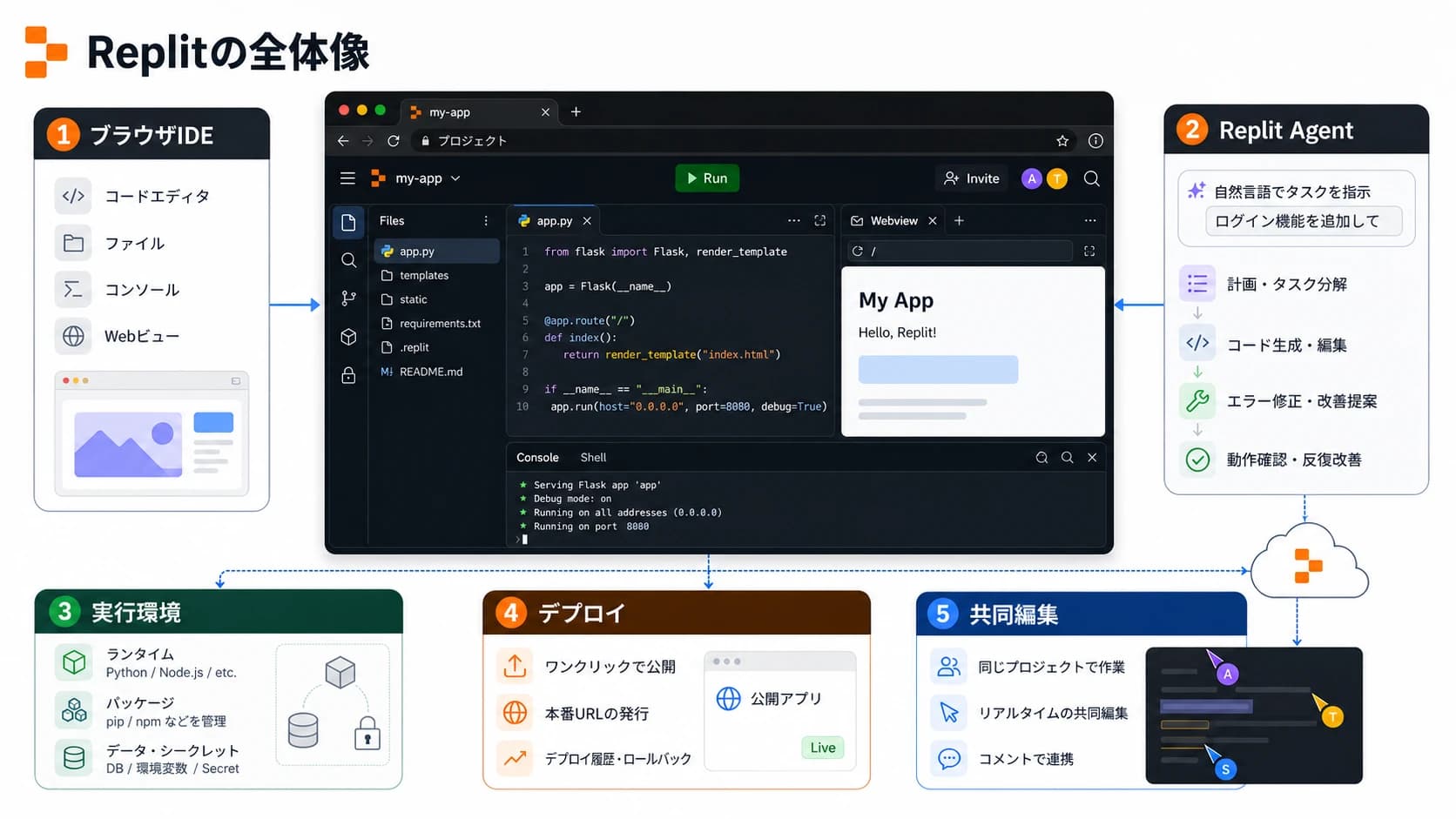The height and width of the screenshot is (819, 1456).
Task: Open the search tool in the IDE left sidebar
Action: click(348, 260)
